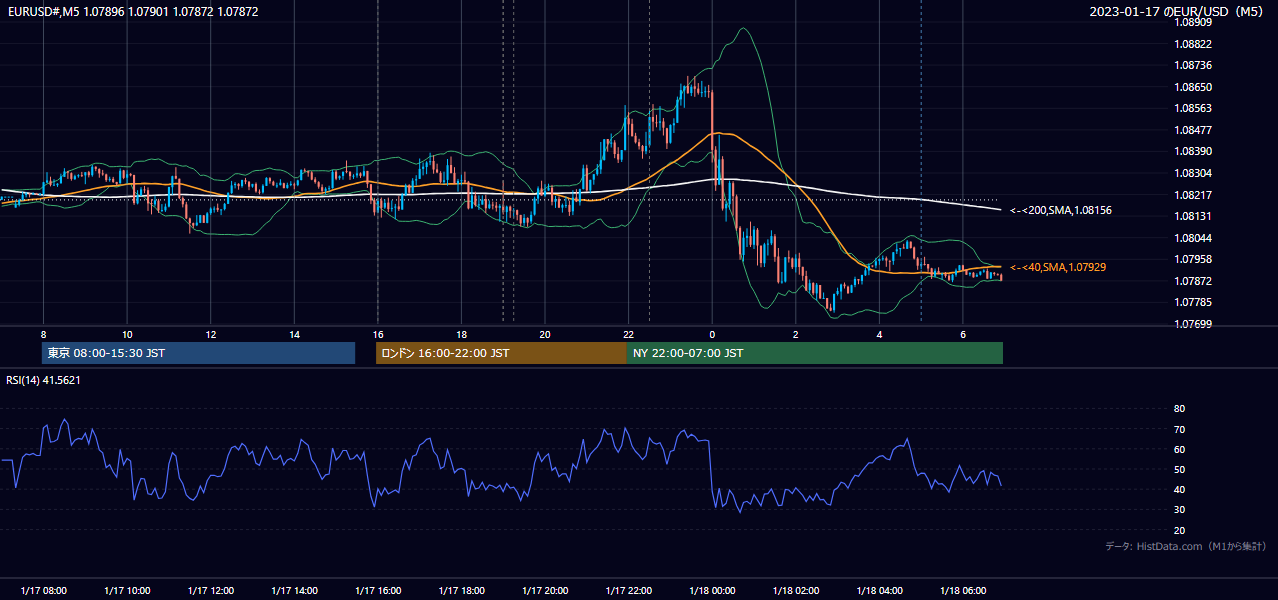Click the 1/18 02:00 date label

pyautogui.click(x=796, y=590)
